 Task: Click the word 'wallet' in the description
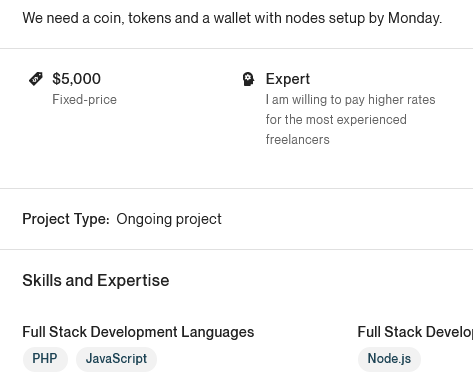pyautogui.click(x=232, y=18)
